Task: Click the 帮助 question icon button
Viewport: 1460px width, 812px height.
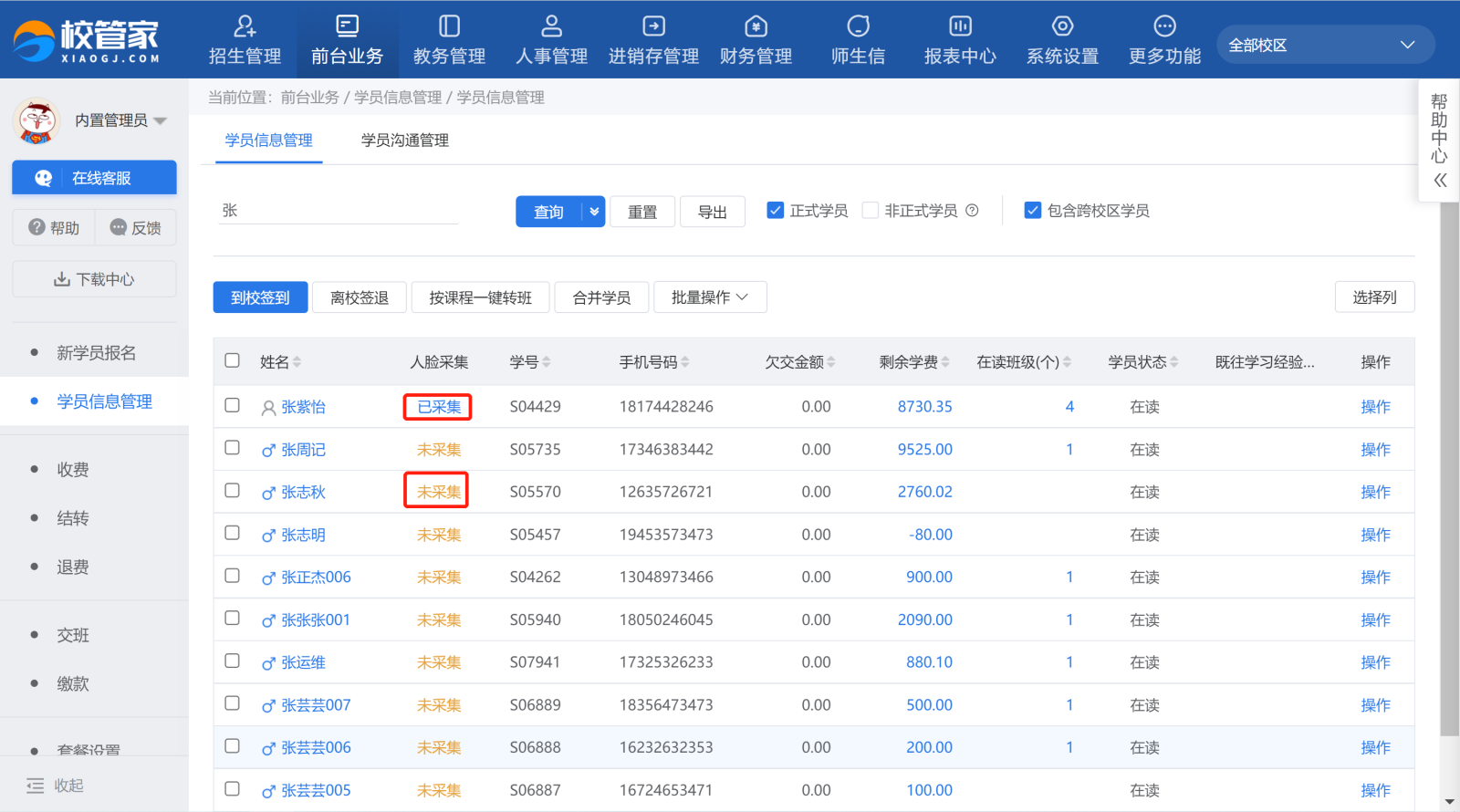Action: point(54,227)
